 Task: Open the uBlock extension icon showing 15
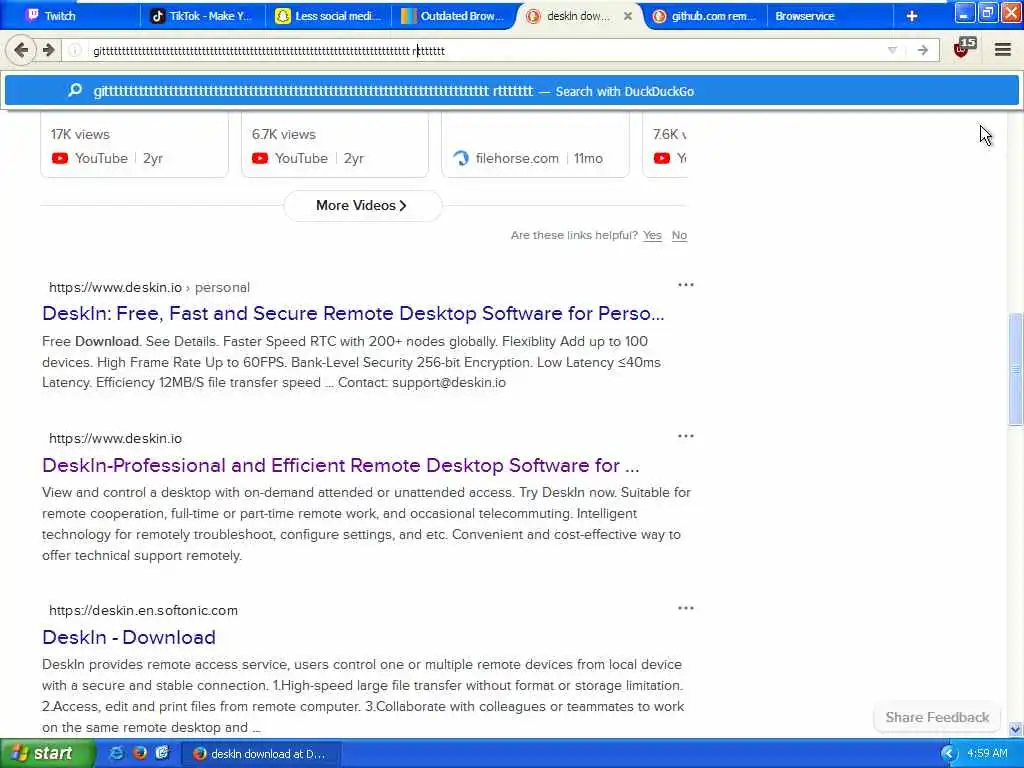(x=965, y=48)
